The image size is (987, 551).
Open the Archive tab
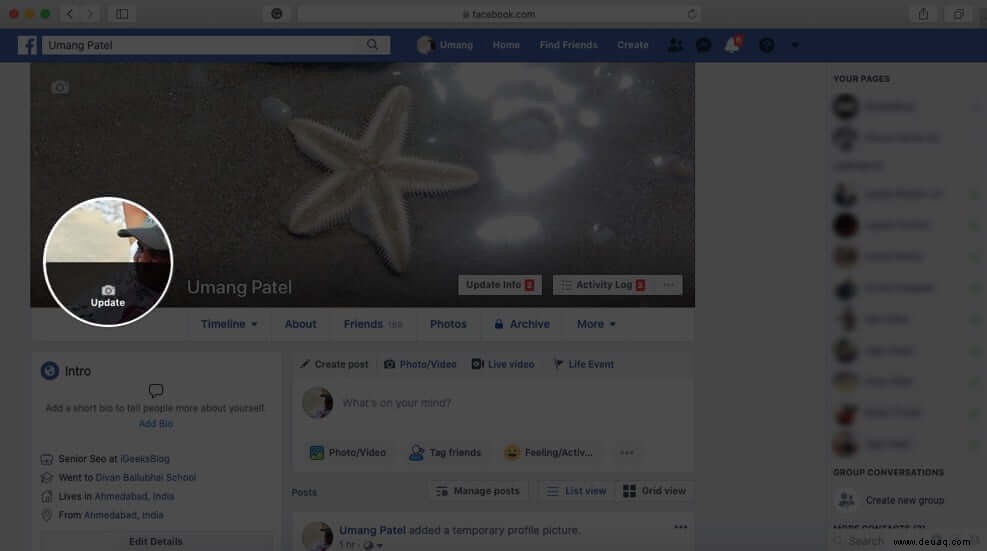pos(522,324)
